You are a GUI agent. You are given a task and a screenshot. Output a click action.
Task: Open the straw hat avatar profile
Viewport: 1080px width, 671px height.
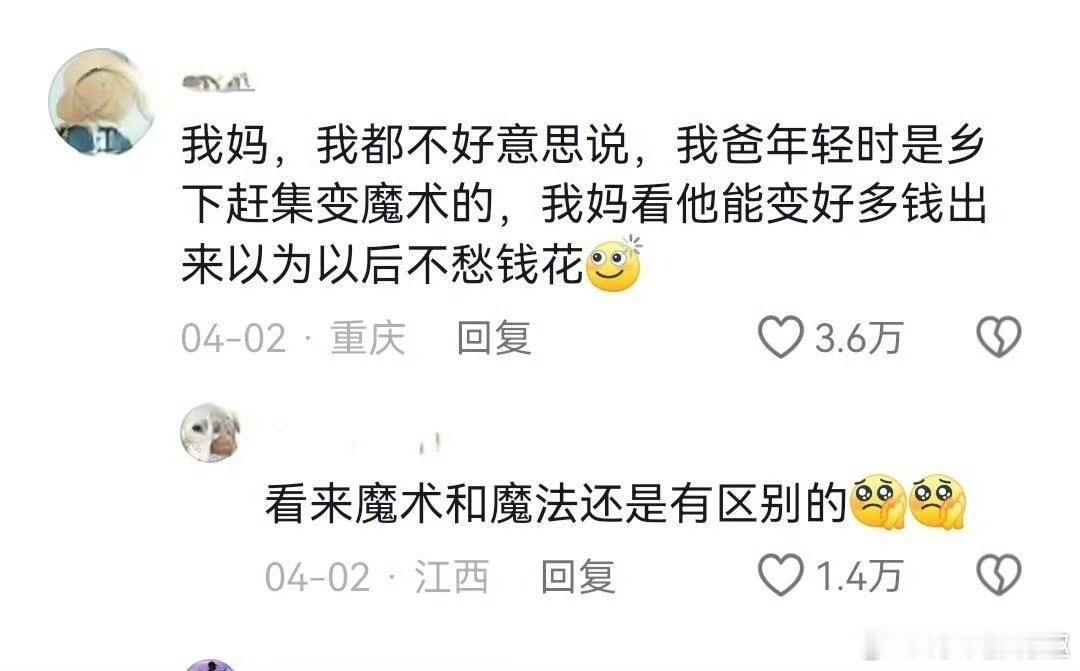coord(101,102)
